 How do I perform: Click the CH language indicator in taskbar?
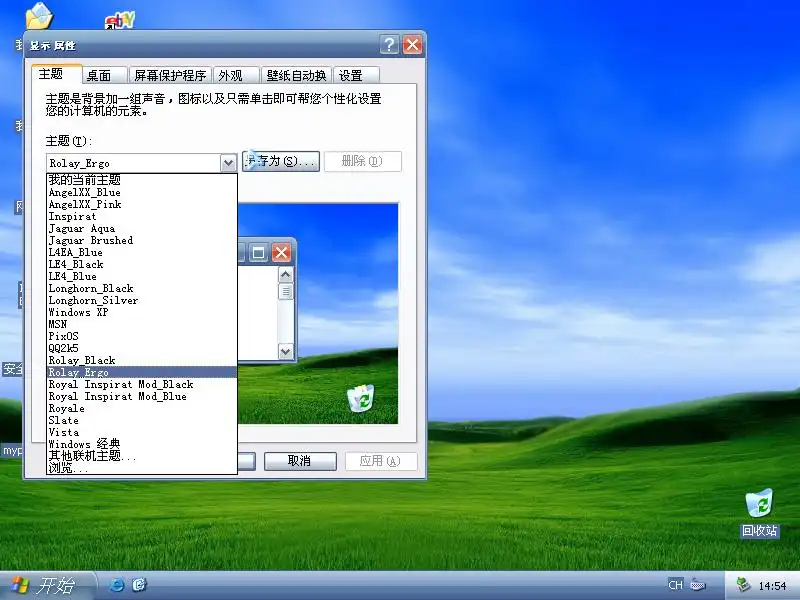pyautogui.click(x=675, y=585)
